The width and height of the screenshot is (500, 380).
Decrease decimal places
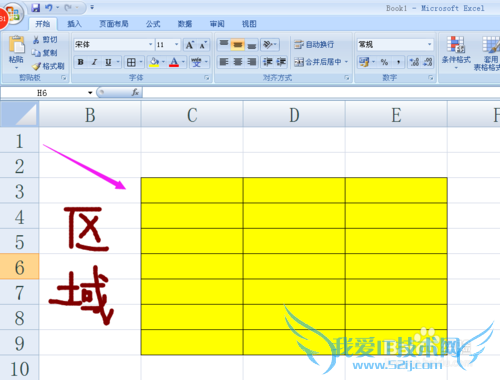[428, 62]
